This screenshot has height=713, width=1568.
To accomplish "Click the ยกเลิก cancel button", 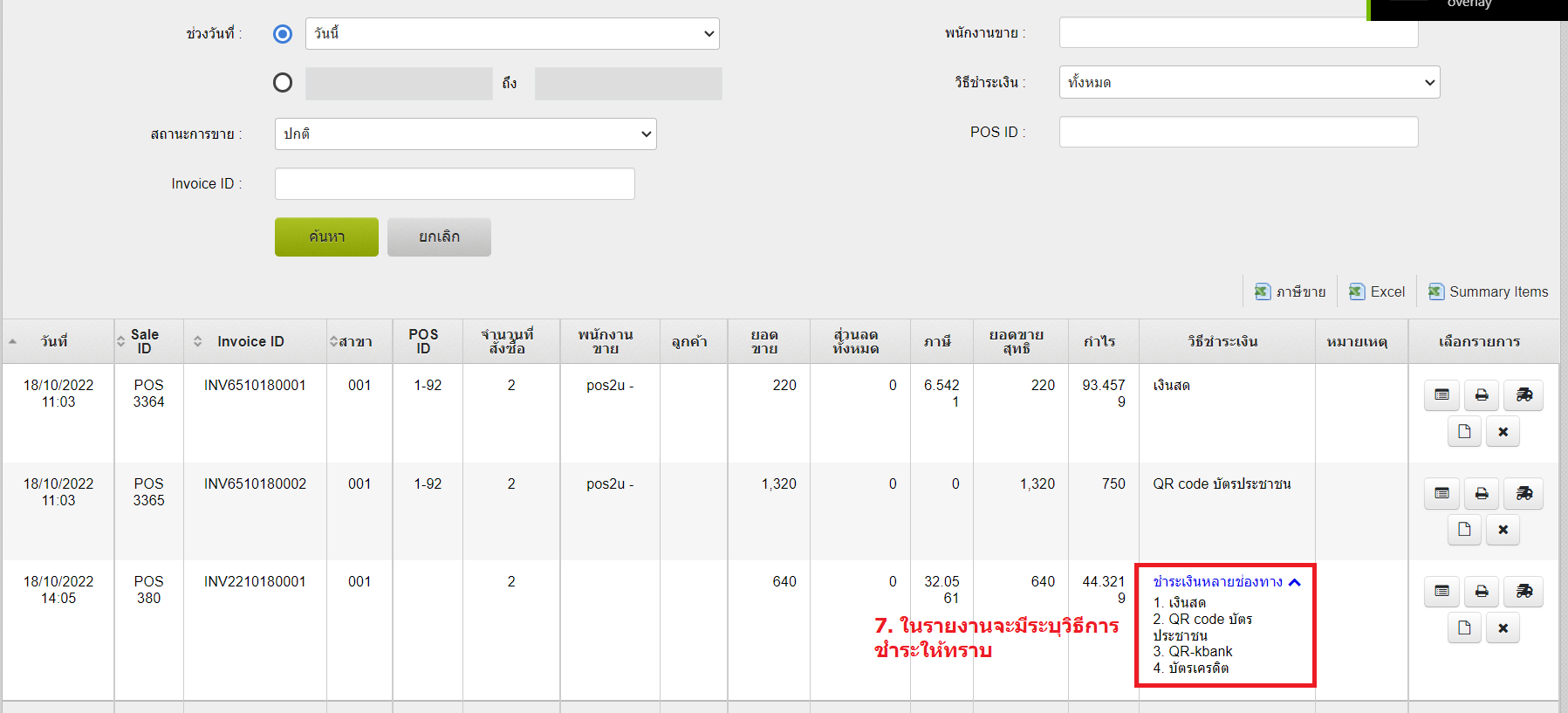I will [x=439, y=237].
